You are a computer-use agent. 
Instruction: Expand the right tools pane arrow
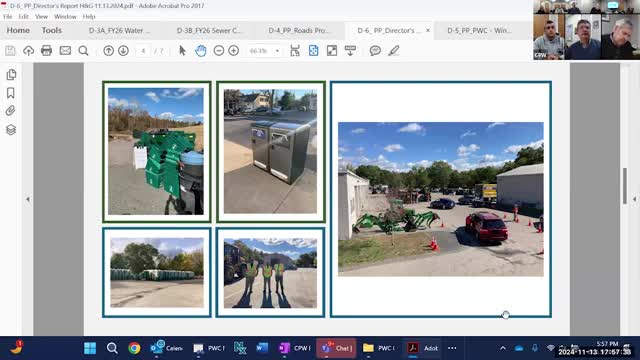635,199
